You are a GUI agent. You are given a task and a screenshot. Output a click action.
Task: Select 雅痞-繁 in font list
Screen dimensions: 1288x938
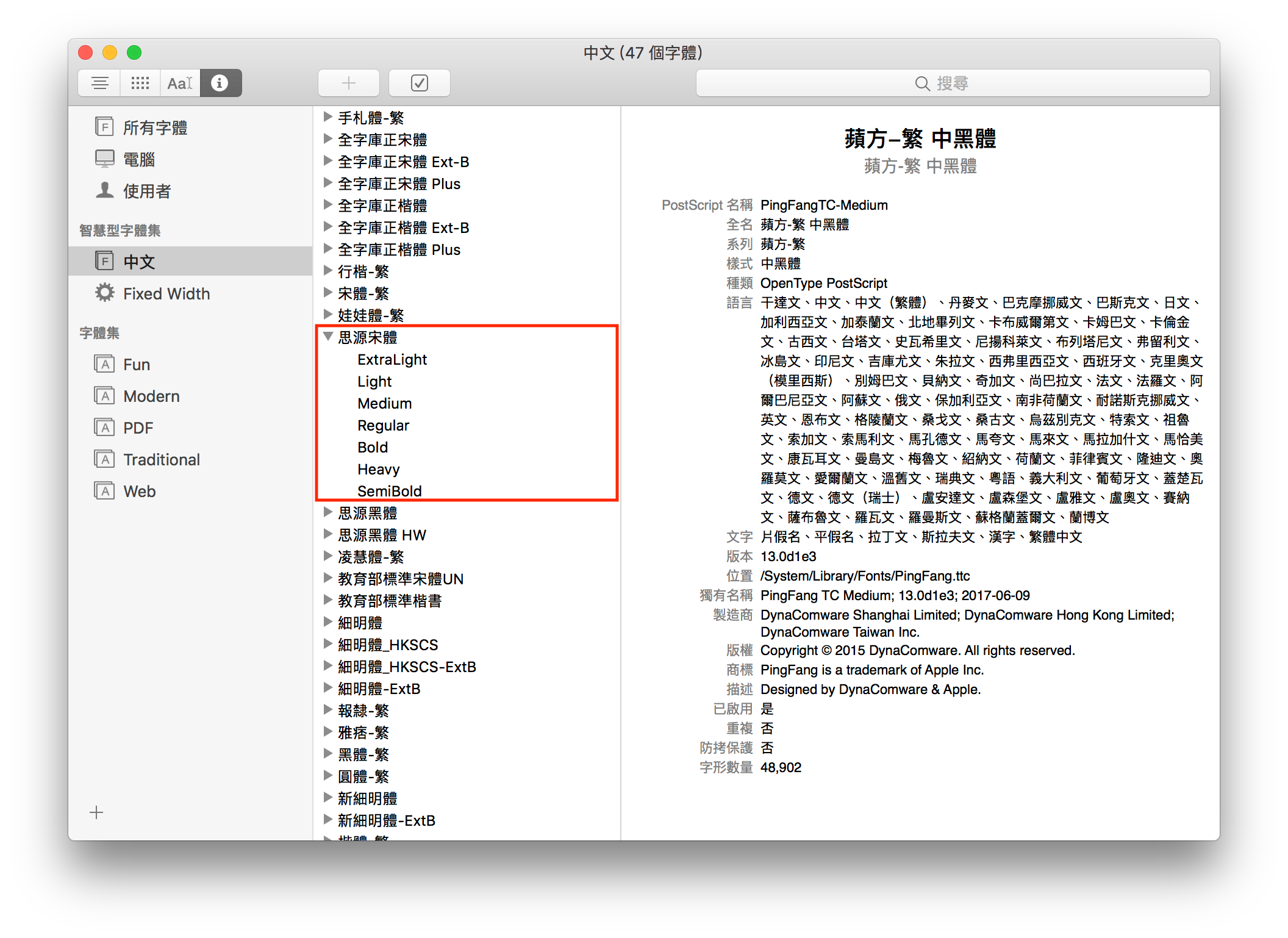click(x=363, y=732)
